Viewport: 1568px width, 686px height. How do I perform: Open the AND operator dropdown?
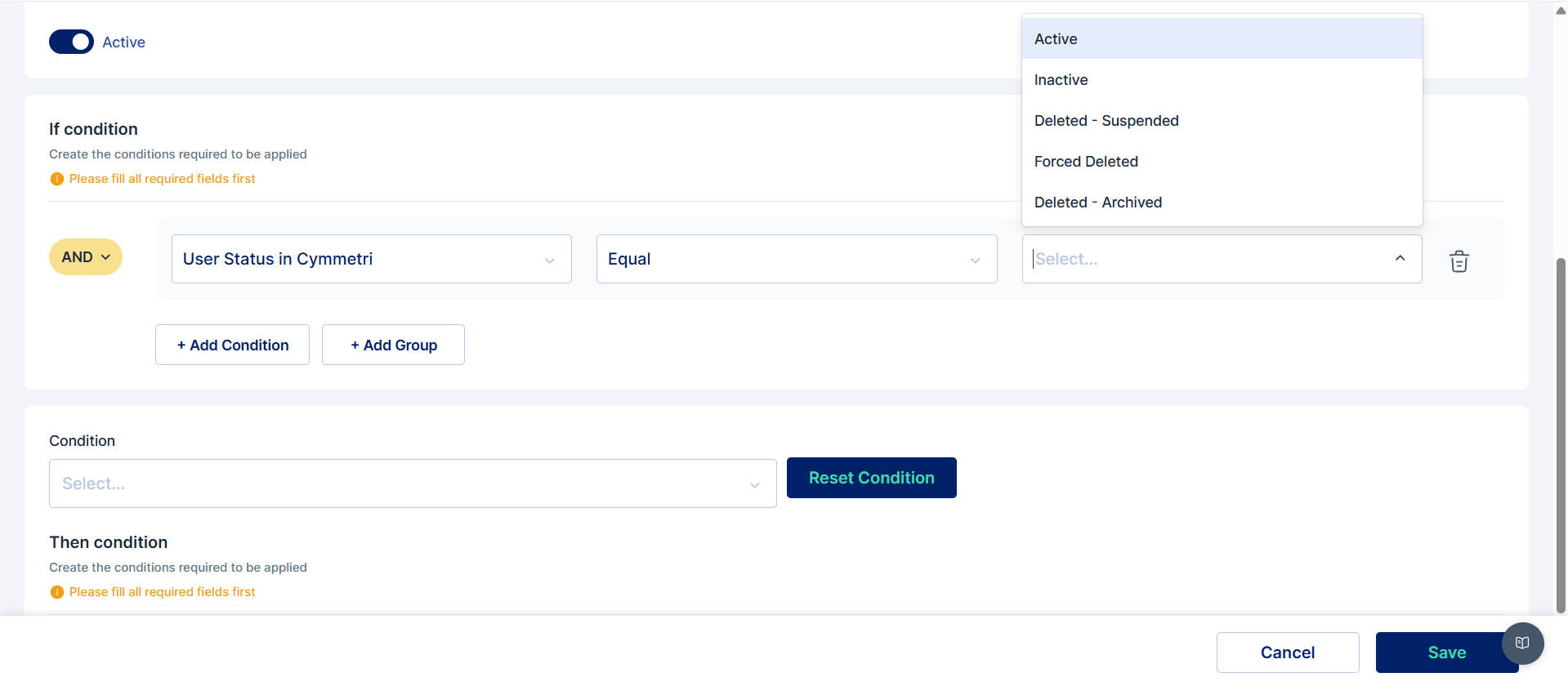86,257
